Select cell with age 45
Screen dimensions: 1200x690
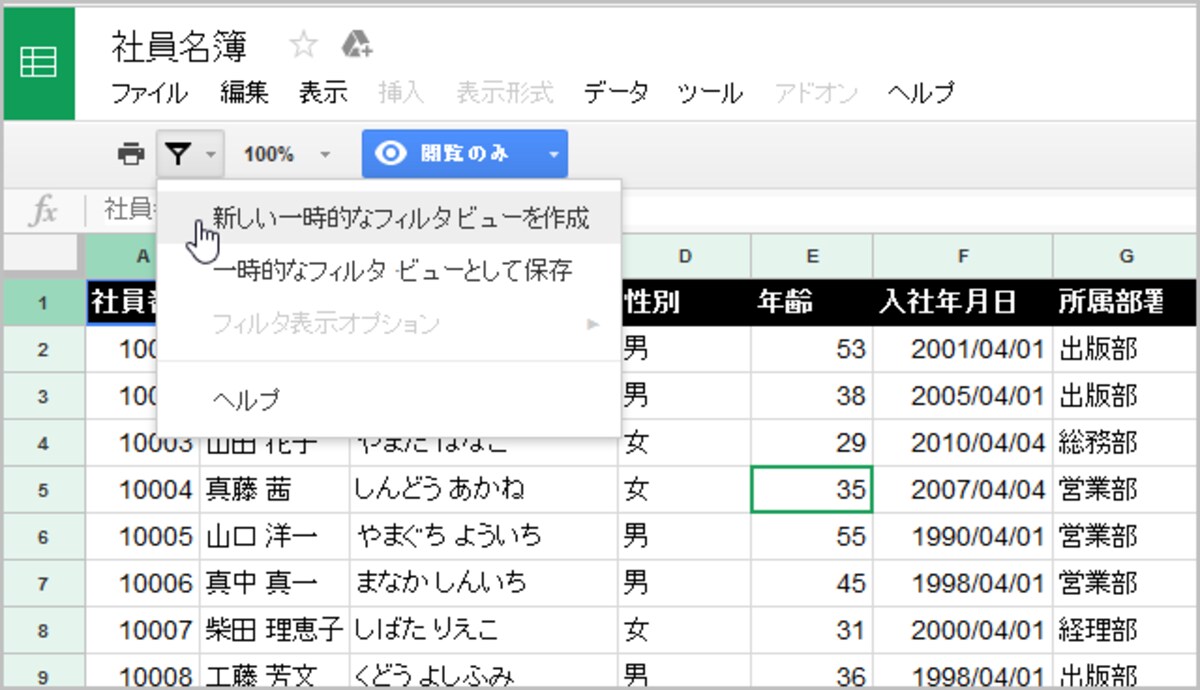click(x=812, y=583)
